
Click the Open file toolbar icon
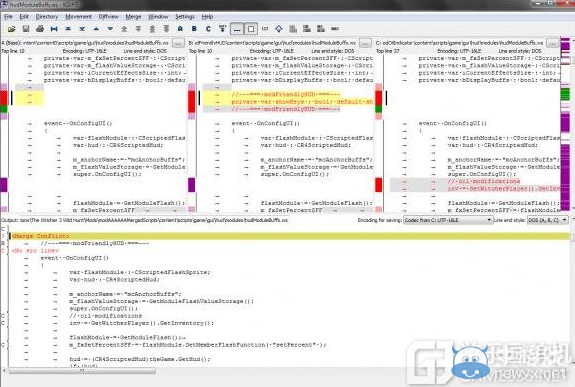click(x=11, y=29)
